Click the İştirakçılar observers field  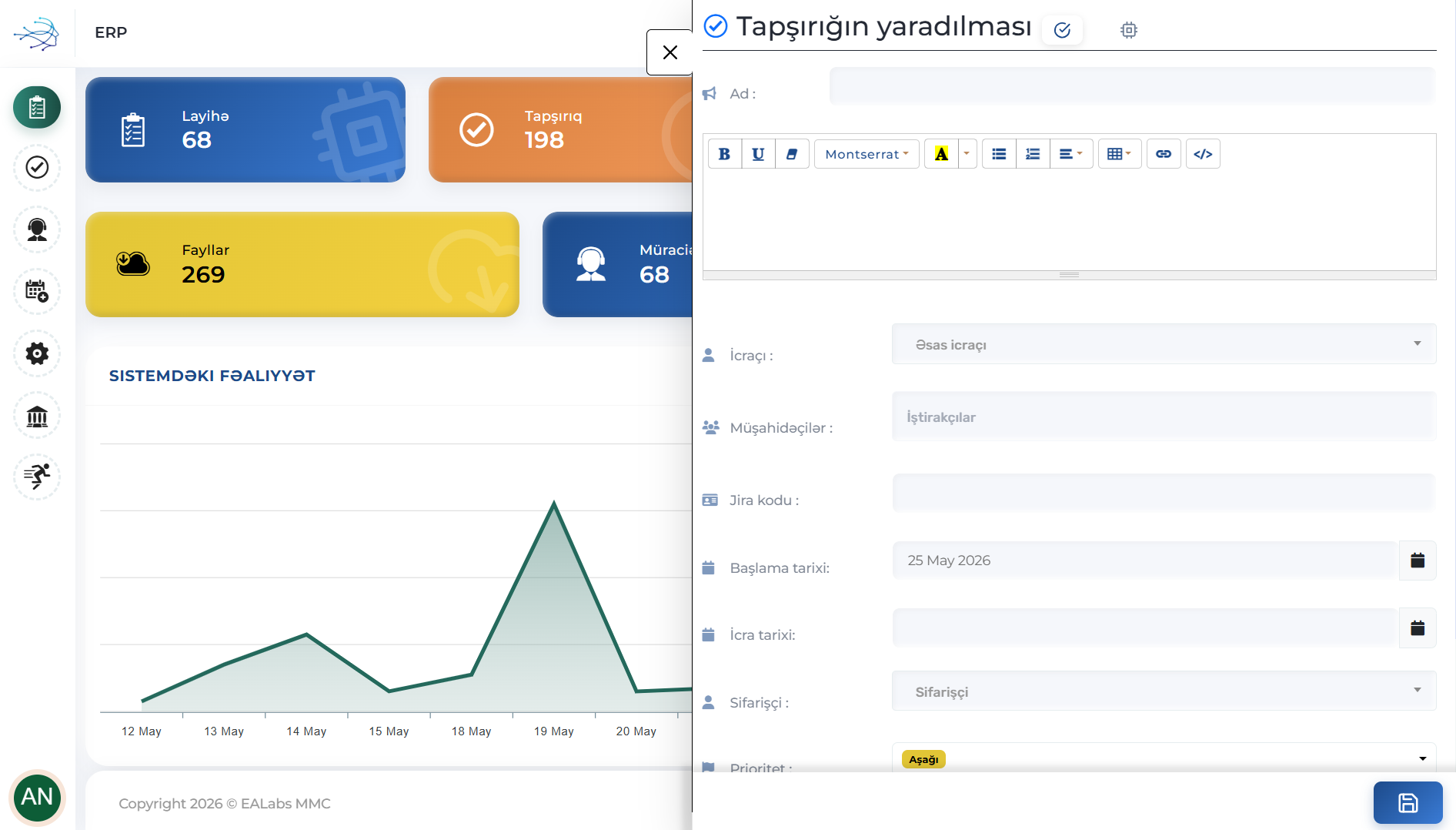click(1164, 417)
